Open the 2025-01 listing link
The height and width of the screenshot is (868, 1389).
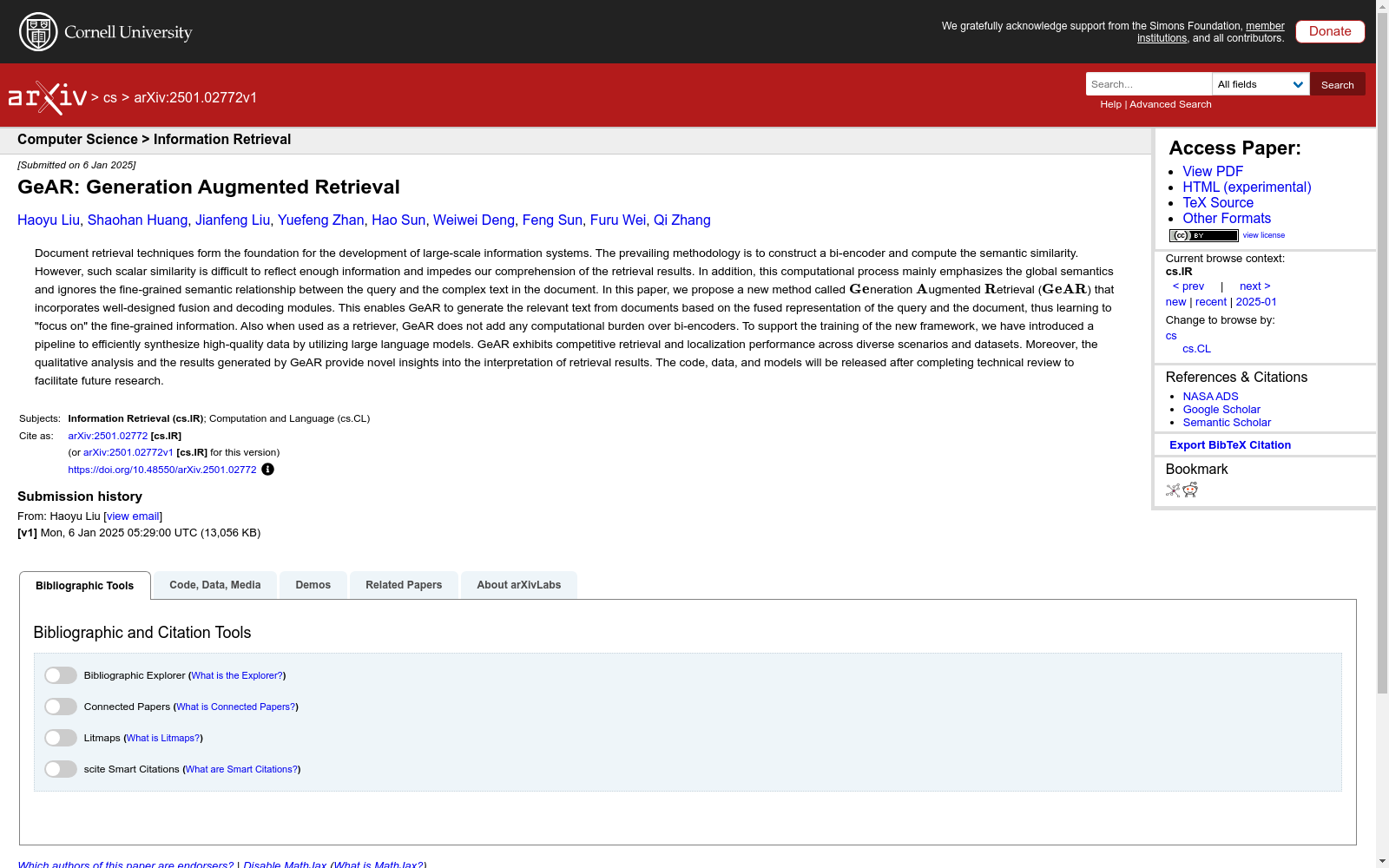pos(1256,302)
